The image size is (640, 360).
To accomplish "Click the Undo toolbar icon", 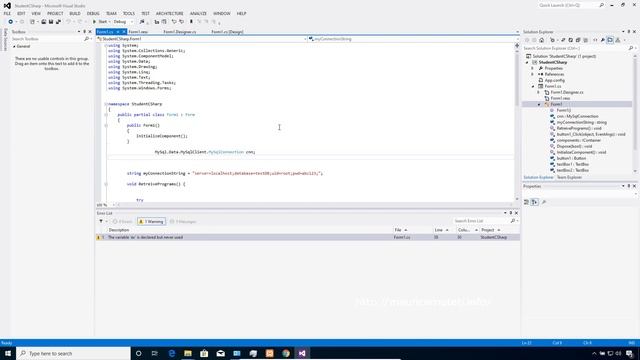I will (x=68, y=22).
